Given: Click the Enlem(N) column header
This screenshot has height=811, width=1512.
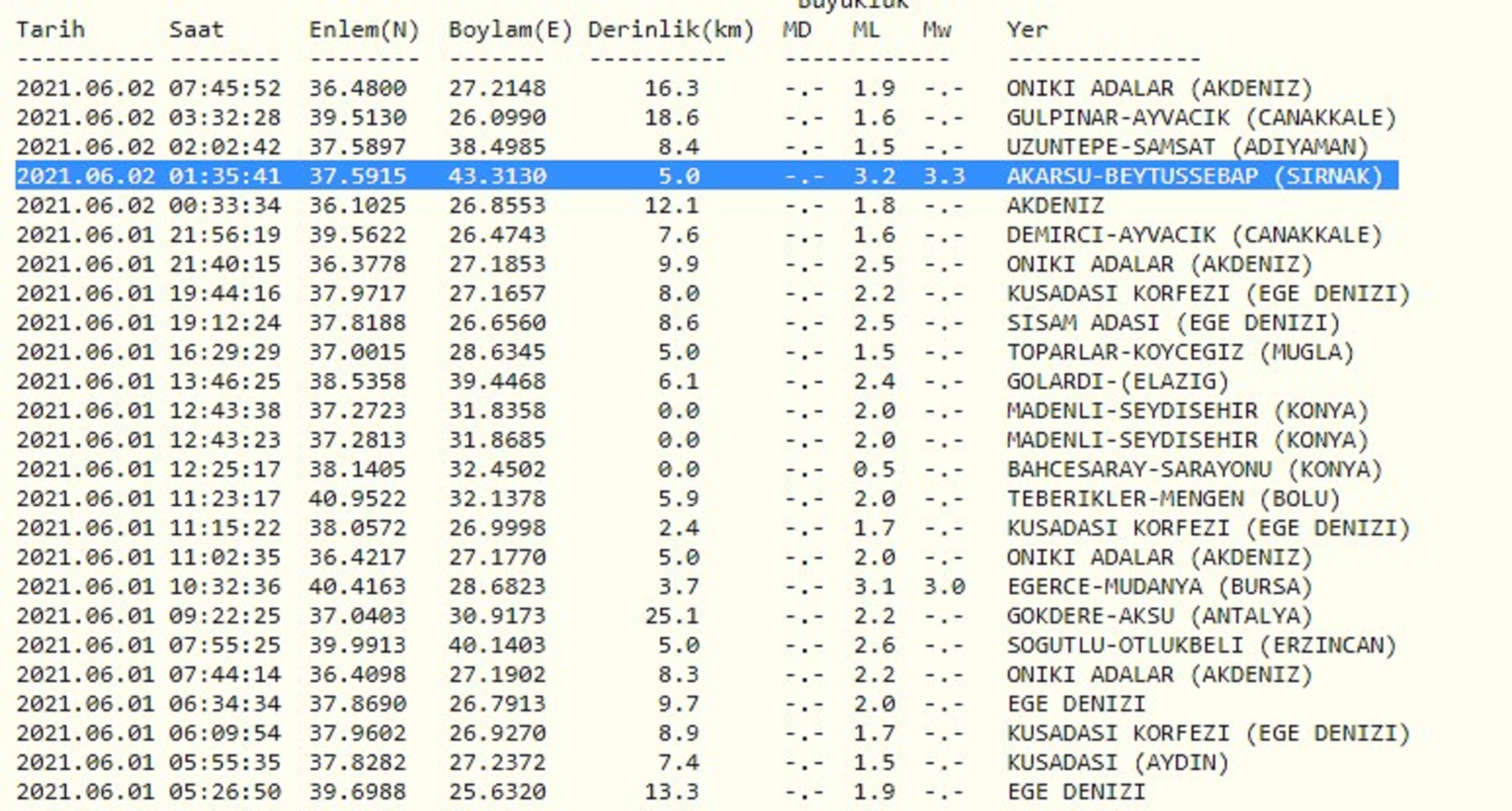Looking at the screenshot, I should pos(364,29).
